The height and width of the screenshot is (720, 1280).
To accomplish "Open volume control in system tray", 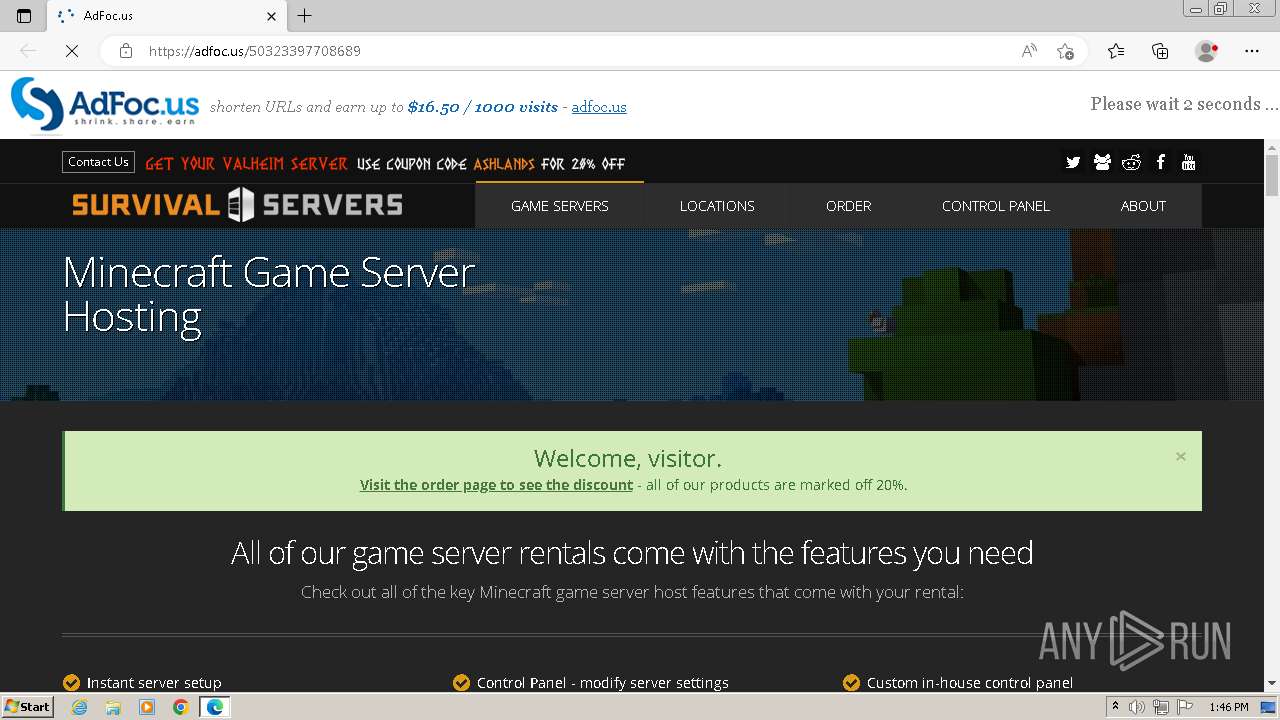I will point(1137,707).
